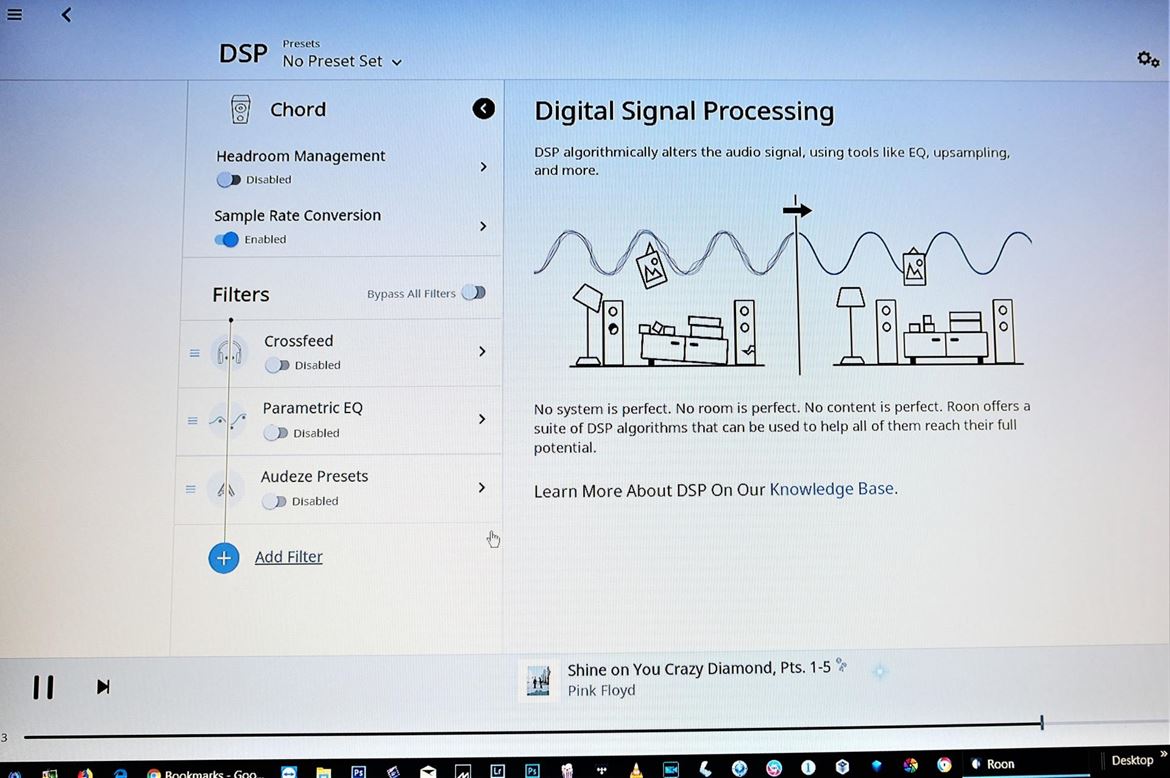Open the Presets dropdown menu
The height and width of the screenshot is (778, 1170).
[x=342, y=61]
